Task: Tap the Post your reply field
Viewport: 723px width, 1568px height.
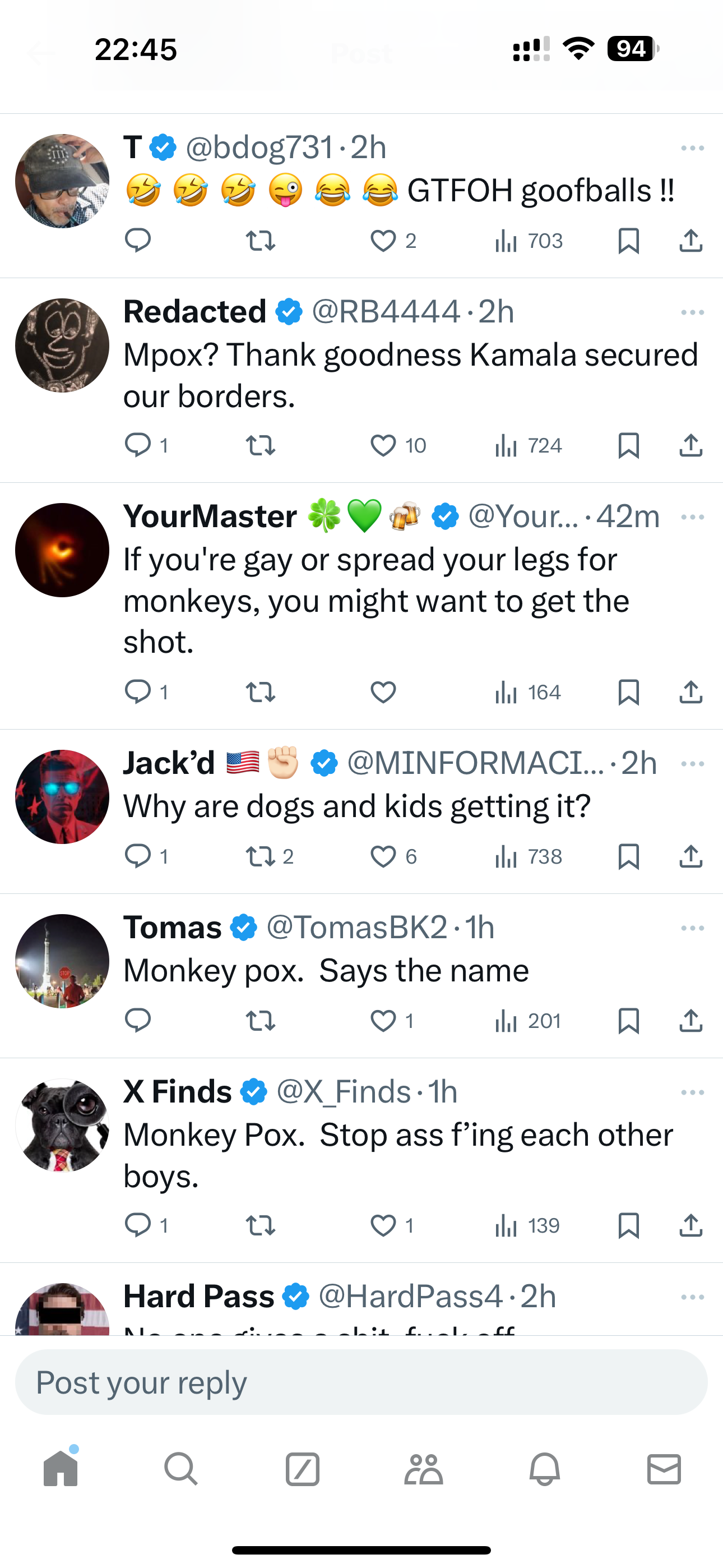Action: [361, 1382]
